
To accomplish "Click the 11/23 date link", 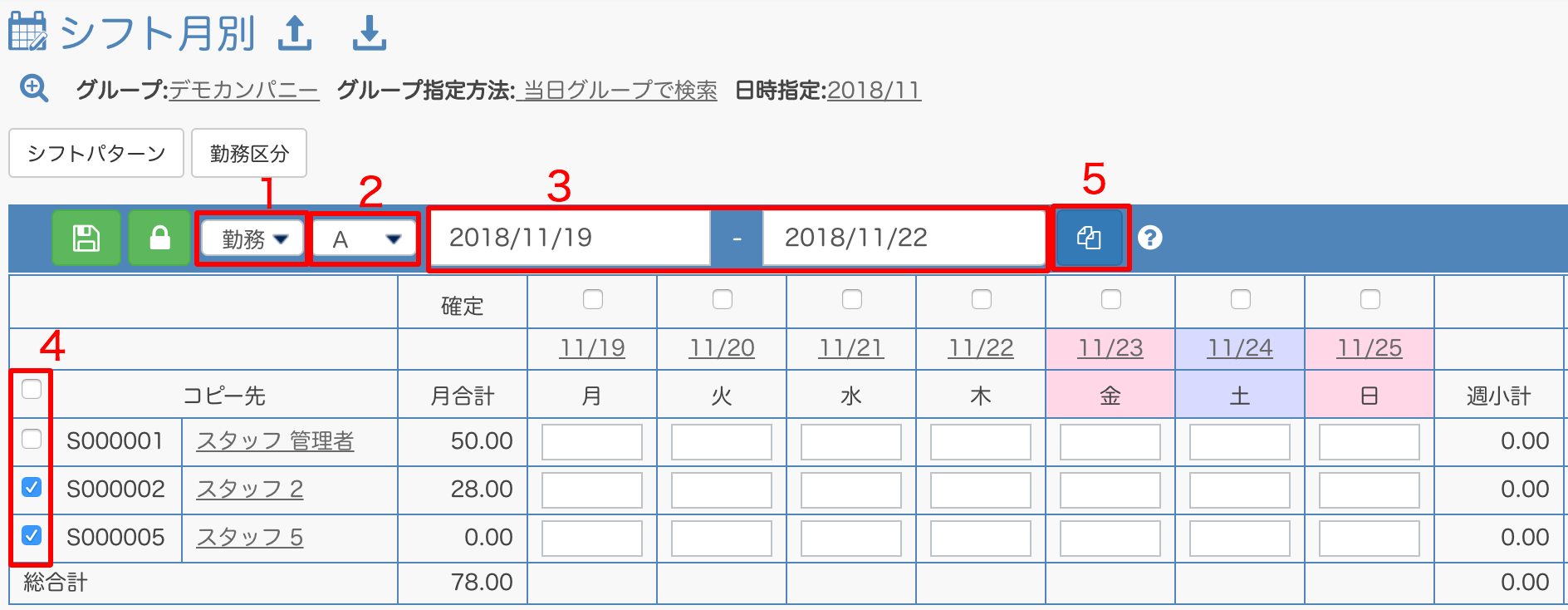I will 1110,347.
